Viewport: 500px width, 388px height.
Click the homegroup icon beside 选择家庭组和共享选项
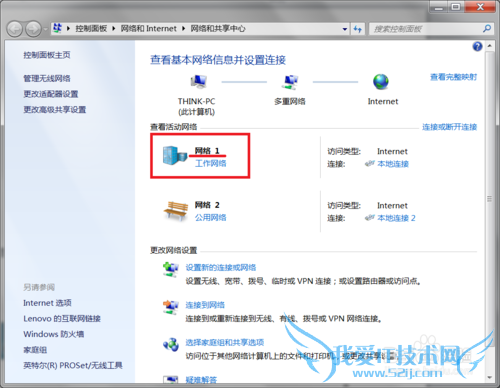click(x=171, y=344)
